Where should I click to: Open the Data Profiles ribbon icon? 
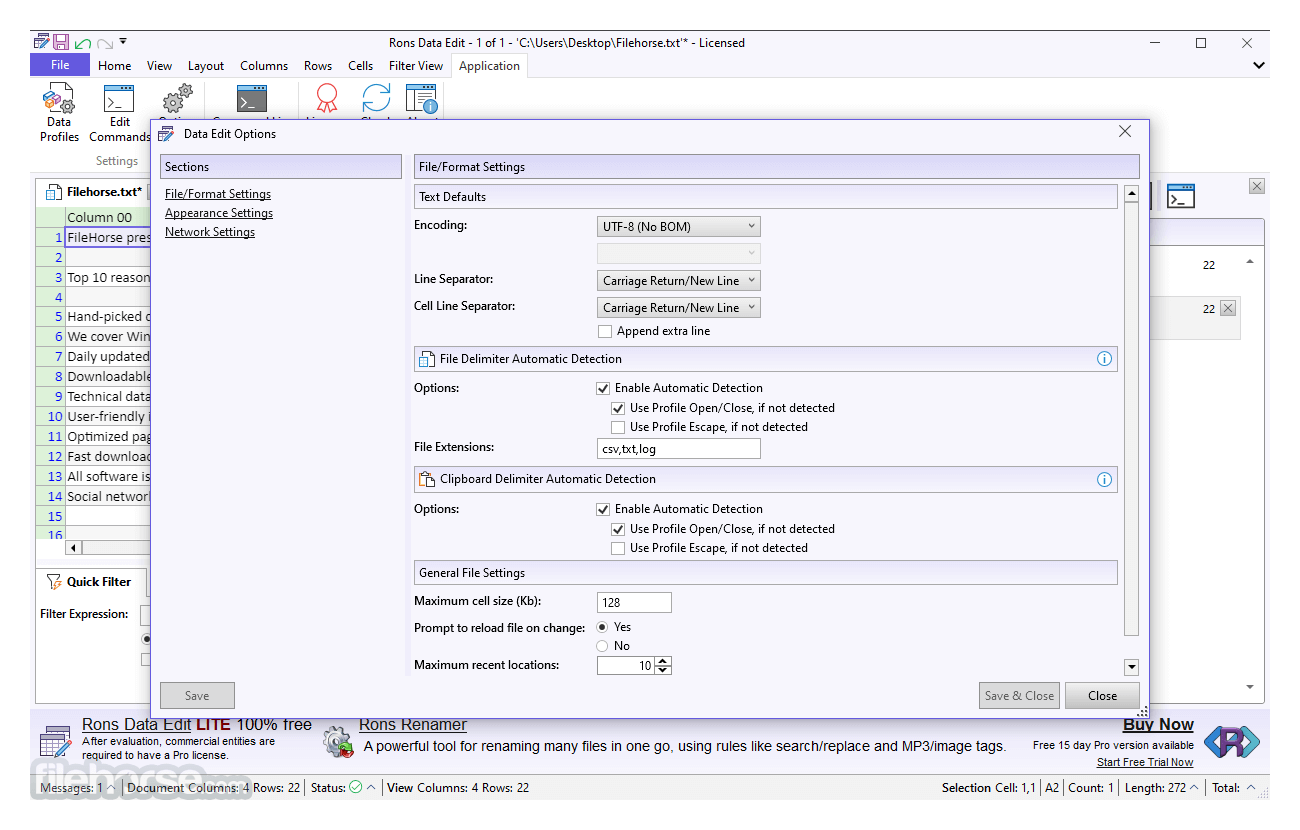point(59,100)
